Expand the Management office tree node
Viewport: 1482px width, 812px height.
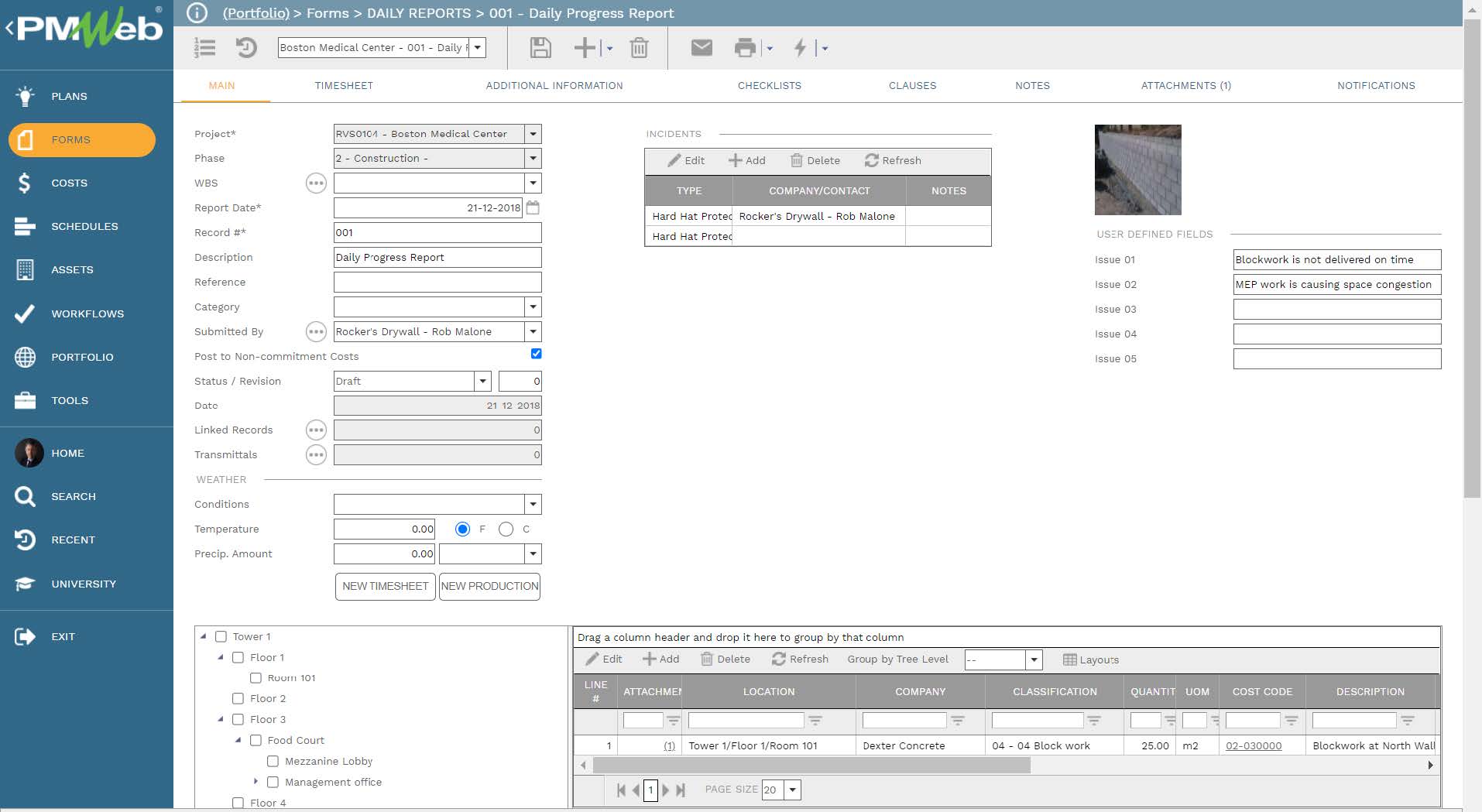coord(256,782)
